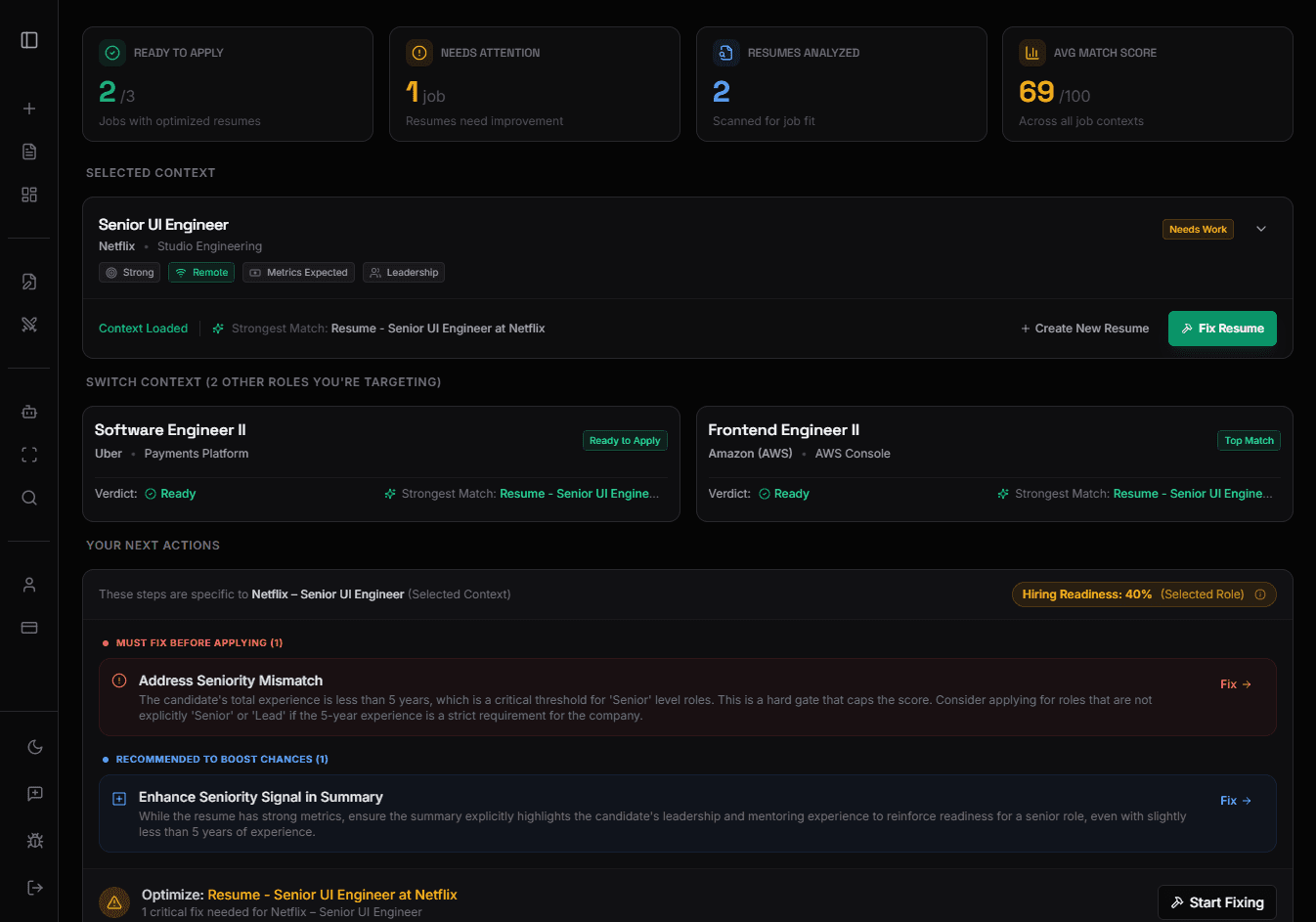The width and height of the screenshot is (1316, 922).
Task: Click Fix for Enhance Seniority Signal
Action: click(x=1235, y=801)
